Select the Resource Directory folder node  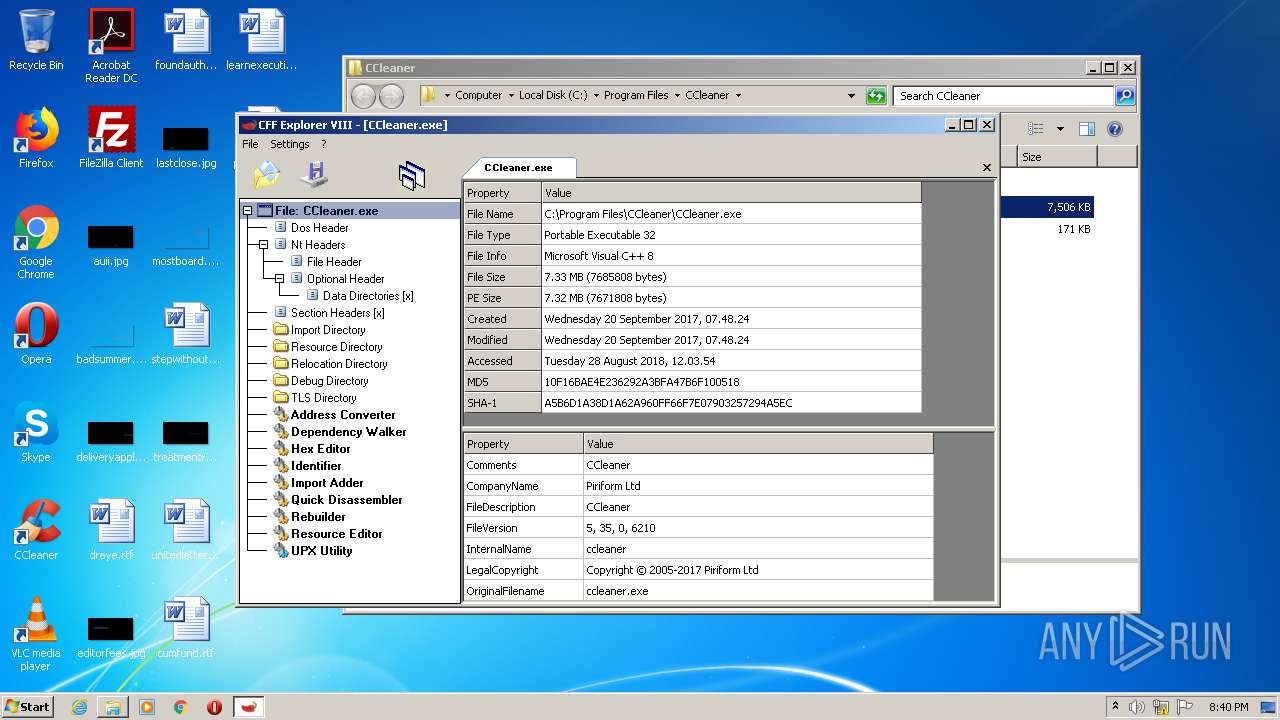[x=336, y=347]
